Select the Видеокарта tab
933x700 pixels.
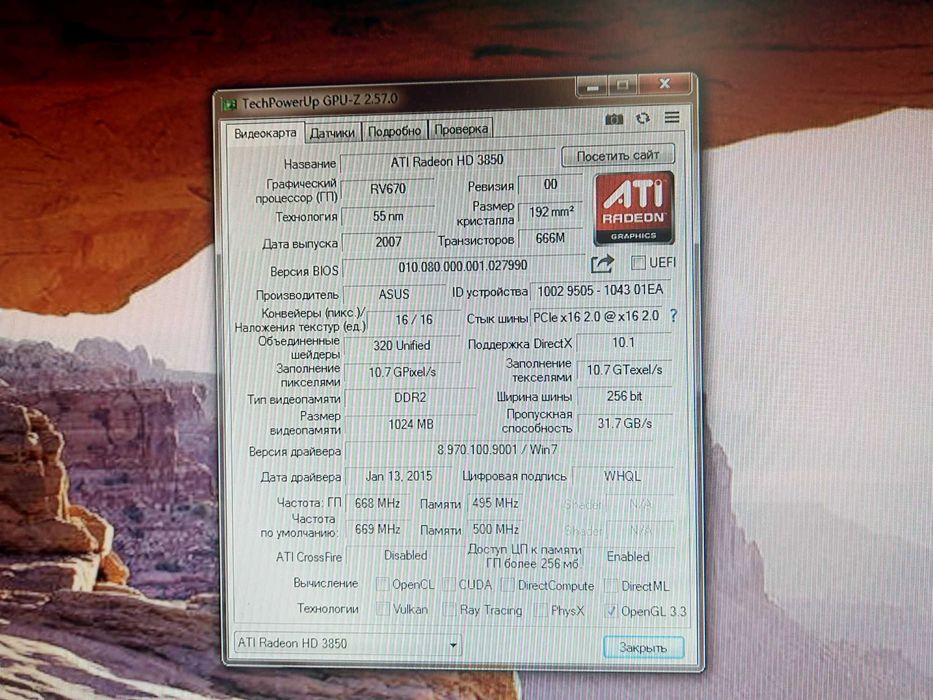tap(265, 133)
